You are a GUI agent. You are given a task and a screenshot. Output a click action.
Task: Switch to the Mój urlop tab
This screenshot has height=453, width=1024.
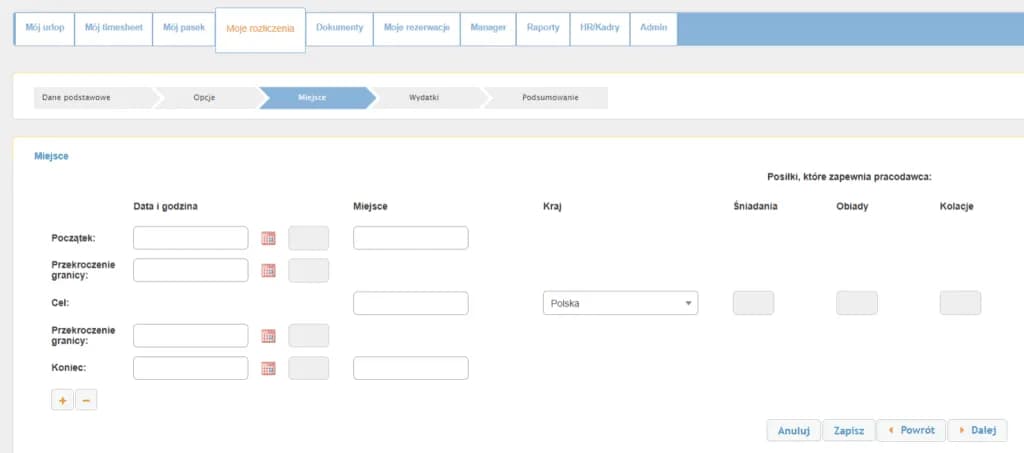point(44,28)
